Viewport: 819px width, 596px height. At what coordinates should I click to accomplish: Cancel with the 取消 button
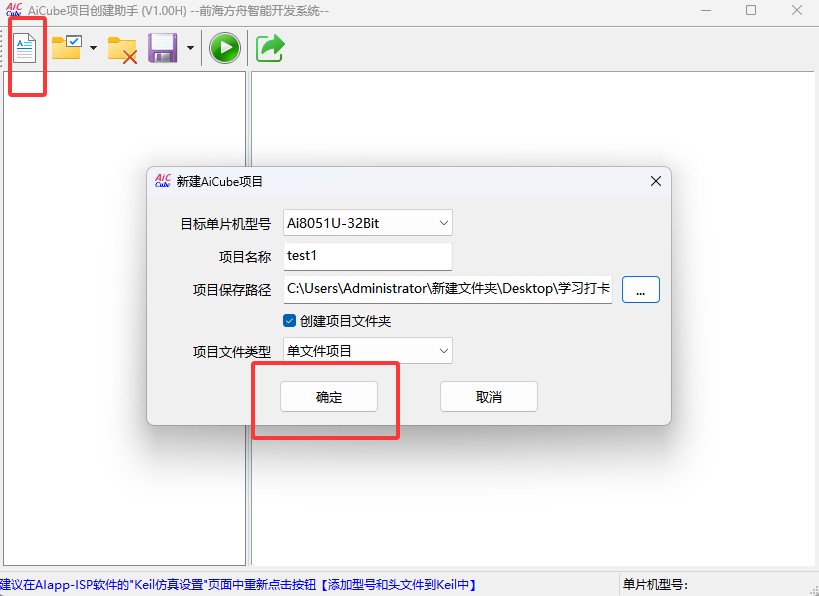(x=488, y=396)
